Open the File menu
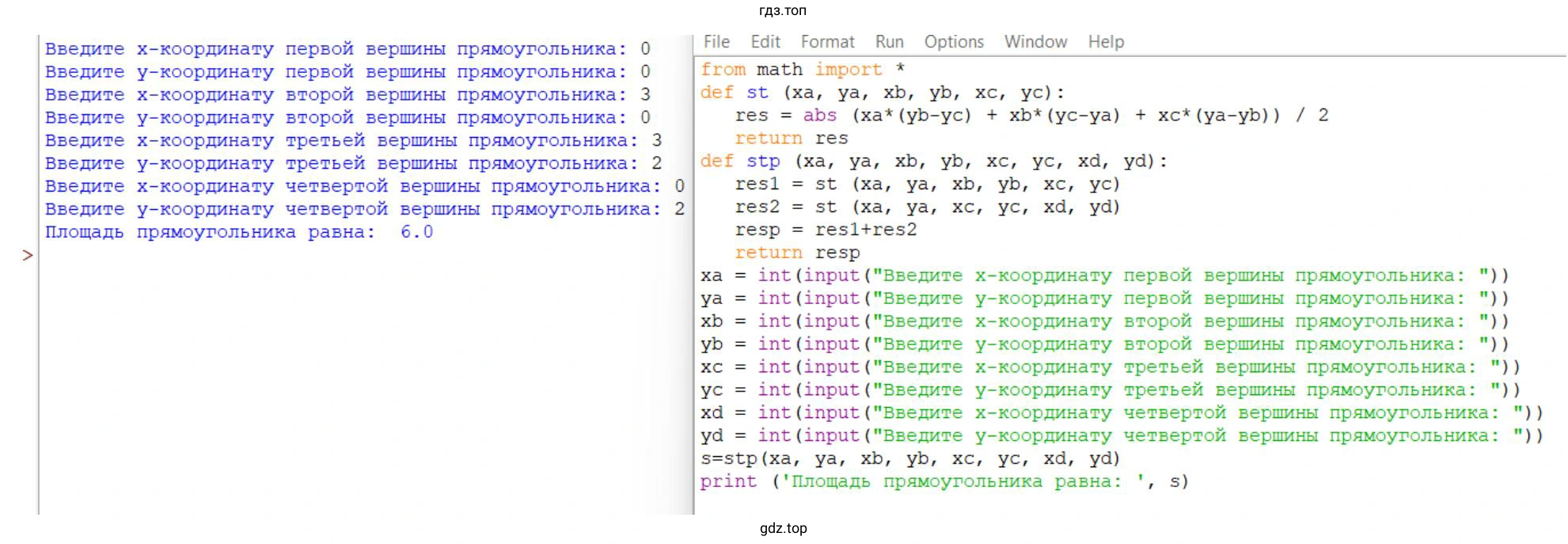 click(x=716, y=42)
